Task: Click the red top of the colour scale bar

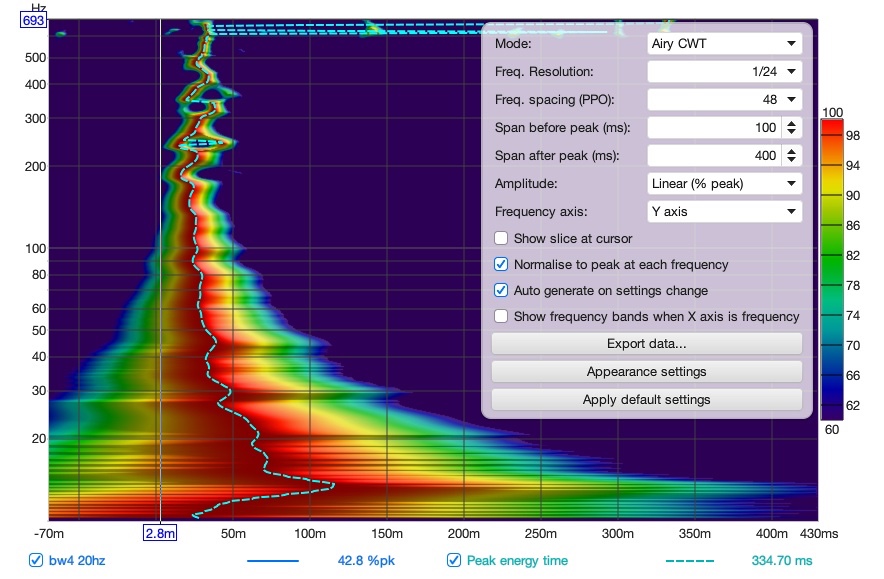Action: coord(832,125)
